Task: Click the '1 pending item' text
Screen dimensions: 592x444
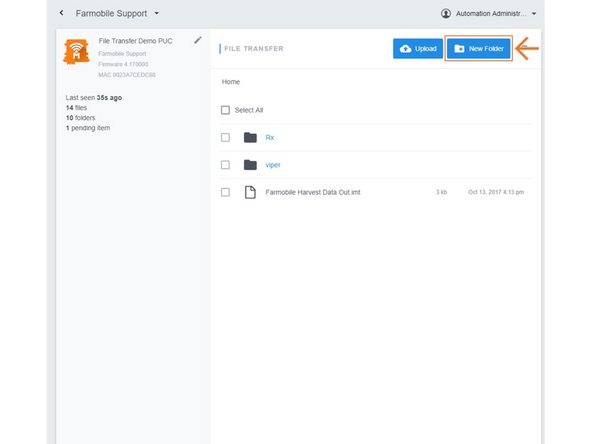Action: (88, 128)
